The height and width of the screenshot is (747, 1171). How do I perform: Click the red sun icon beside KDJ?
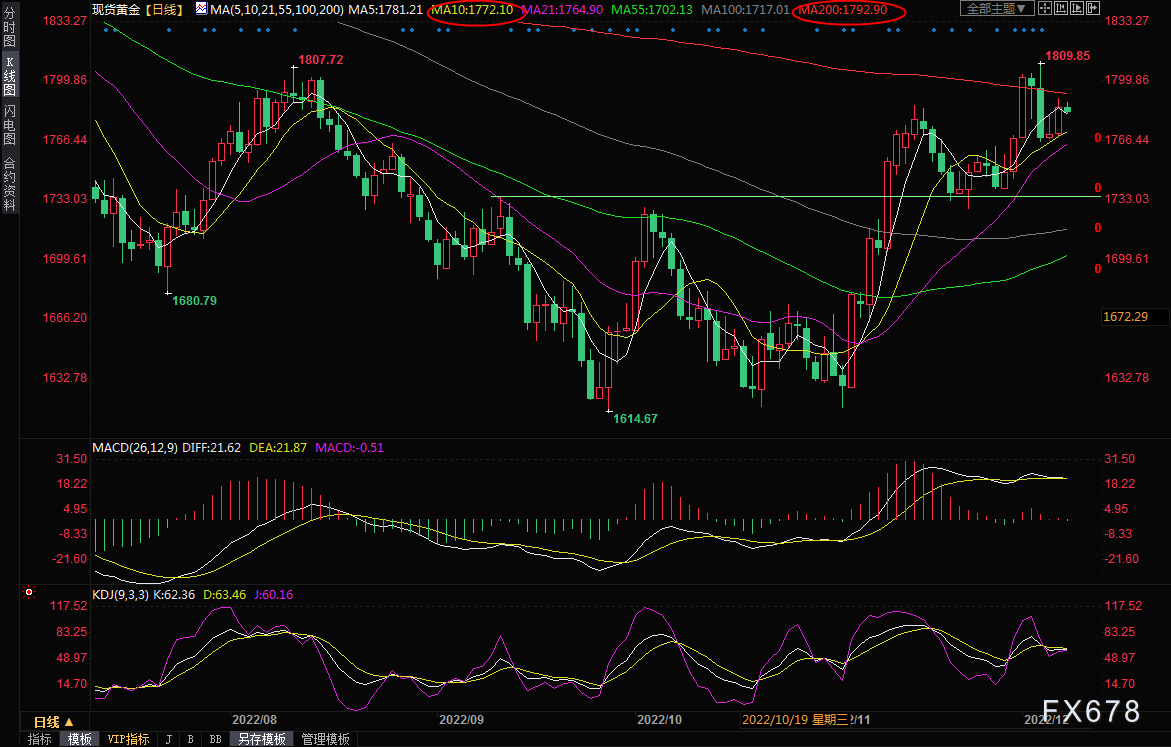pyautogui.click(x=29, y=592)
